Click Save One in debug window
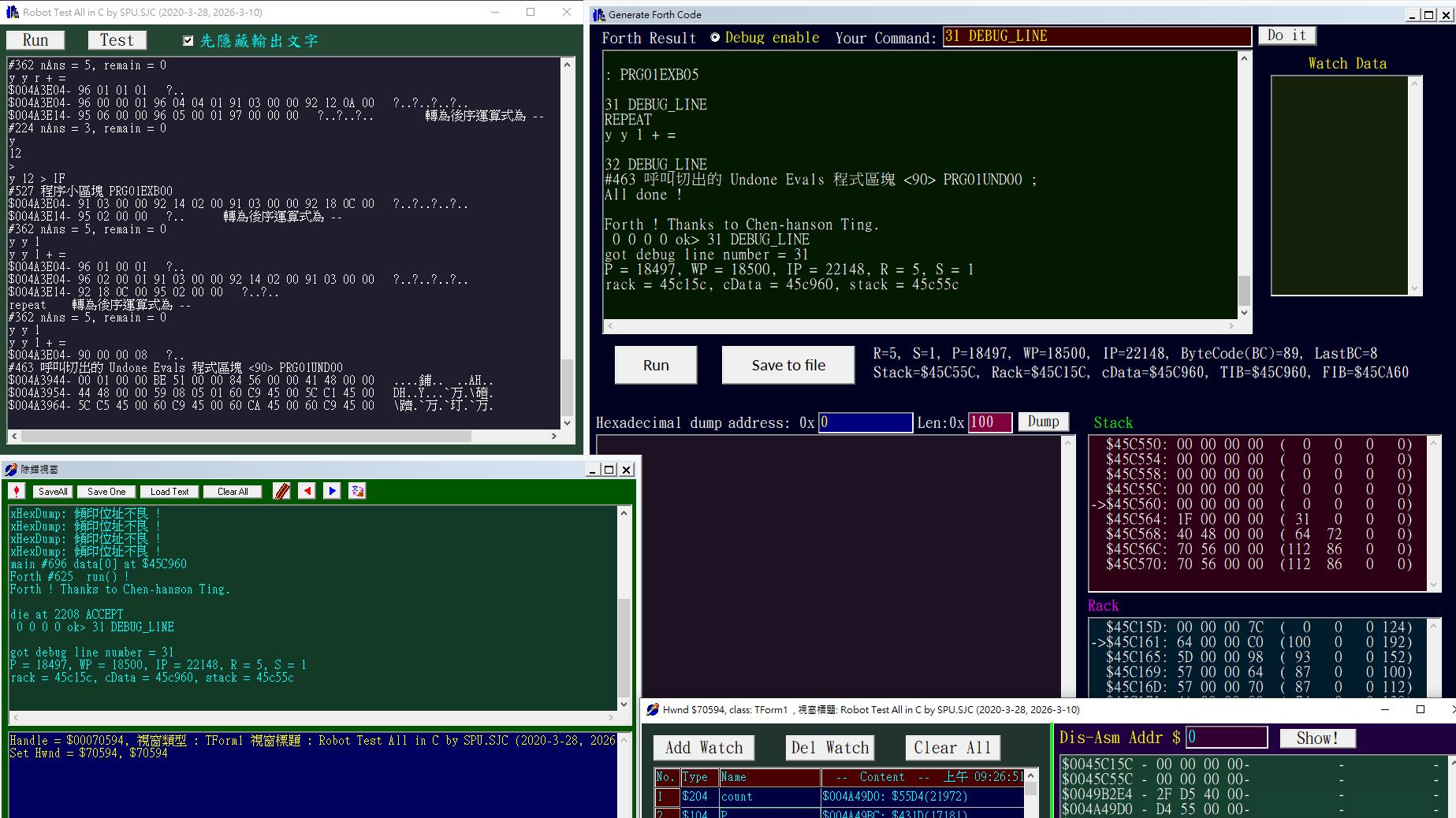This screenshot has width=1456, height=818. coord(106,492)
